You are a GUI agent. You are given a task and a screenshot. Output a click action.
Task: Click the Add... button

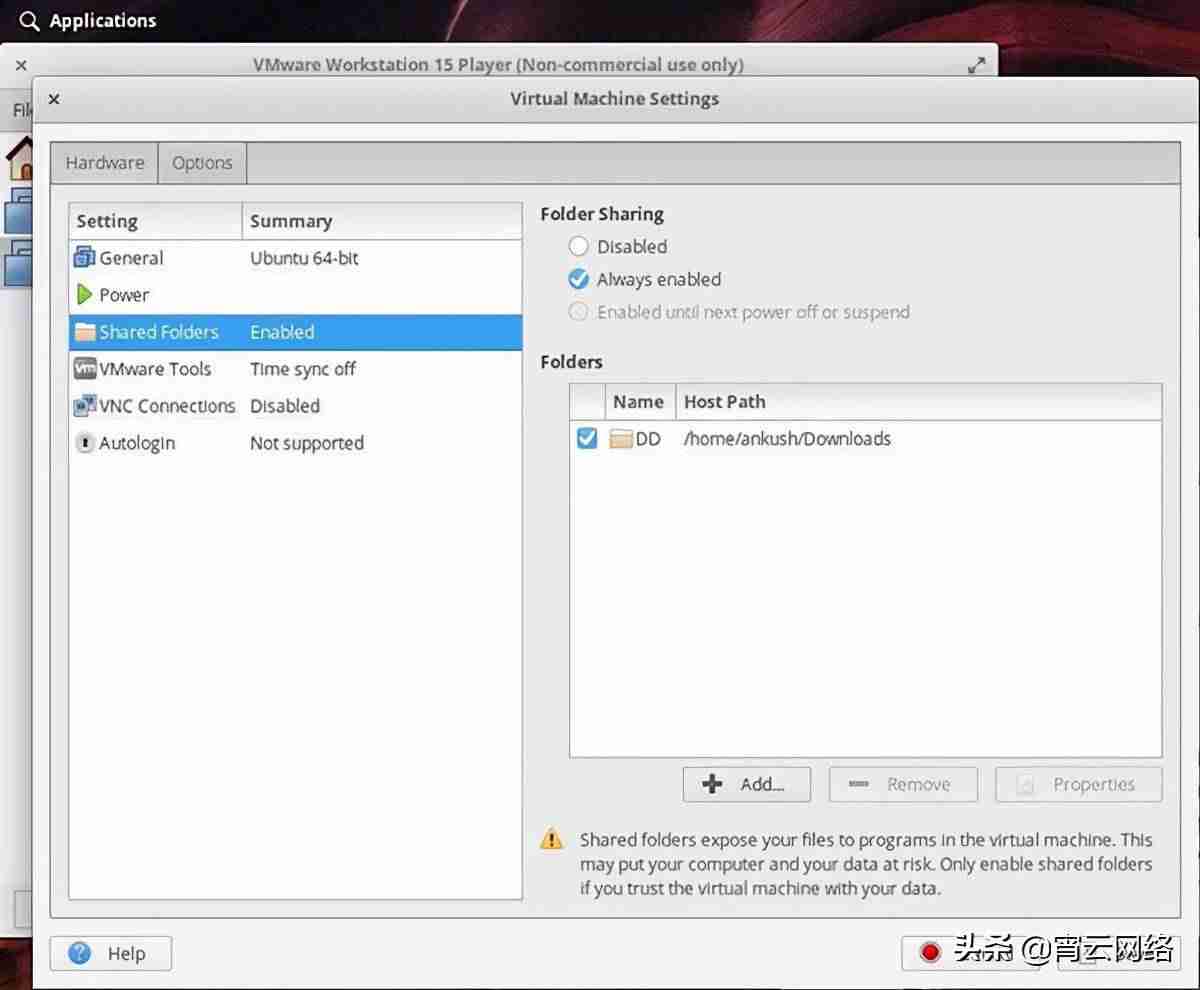point(747,785)
